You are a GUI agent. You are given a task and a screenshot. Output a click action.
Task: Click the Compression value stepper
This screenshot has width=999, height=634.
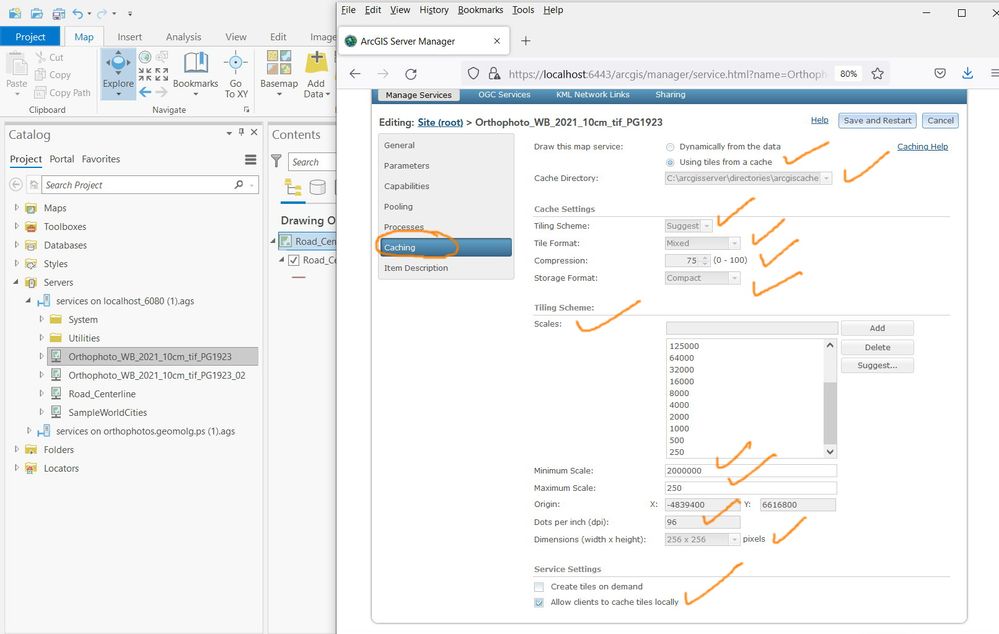point(705,261)
